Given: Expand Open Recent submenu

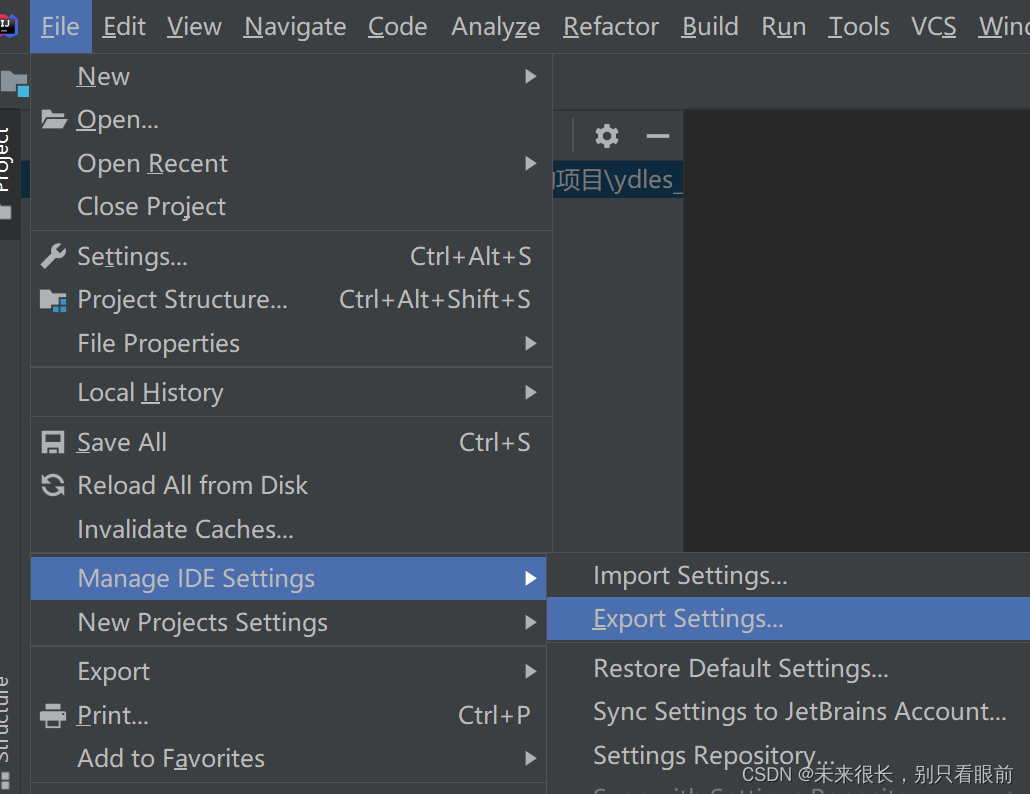Looking at the screenshot, I should click(x=291, y=163).
